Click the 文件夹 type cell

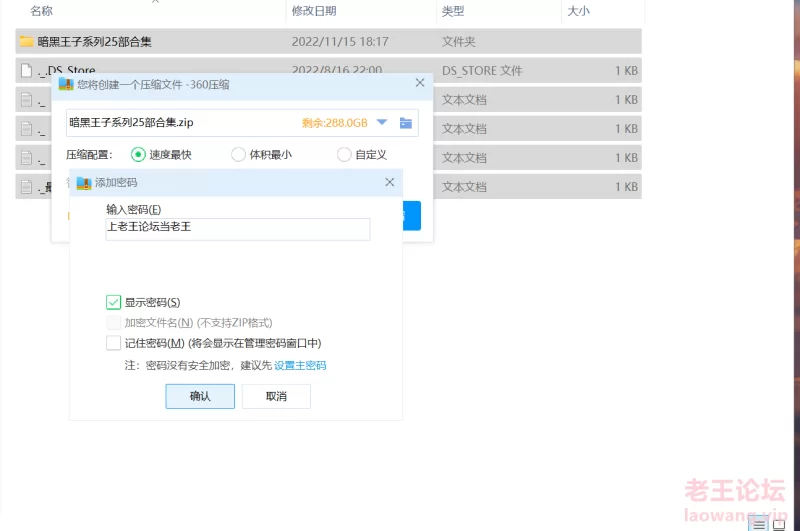click(x=458, y=41)
